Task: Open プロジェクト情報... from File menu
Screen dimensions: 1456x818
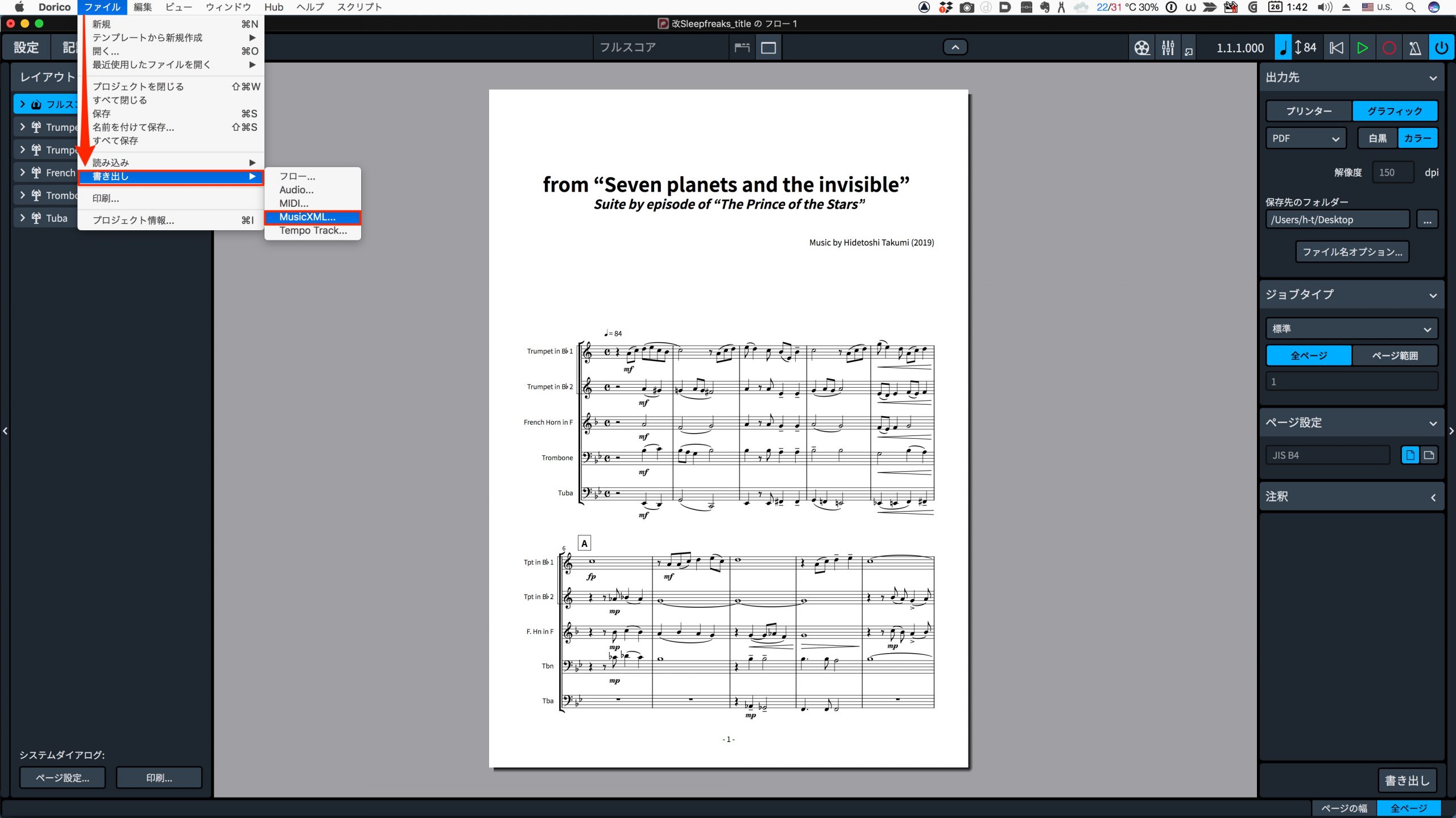Action: [171, 220]
